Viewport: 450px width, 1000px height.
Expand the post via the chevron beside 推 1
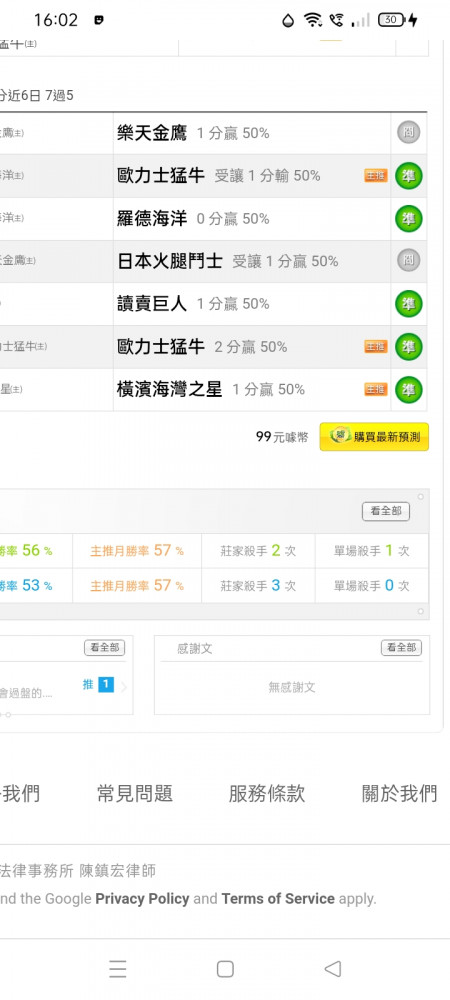point(124,687)
